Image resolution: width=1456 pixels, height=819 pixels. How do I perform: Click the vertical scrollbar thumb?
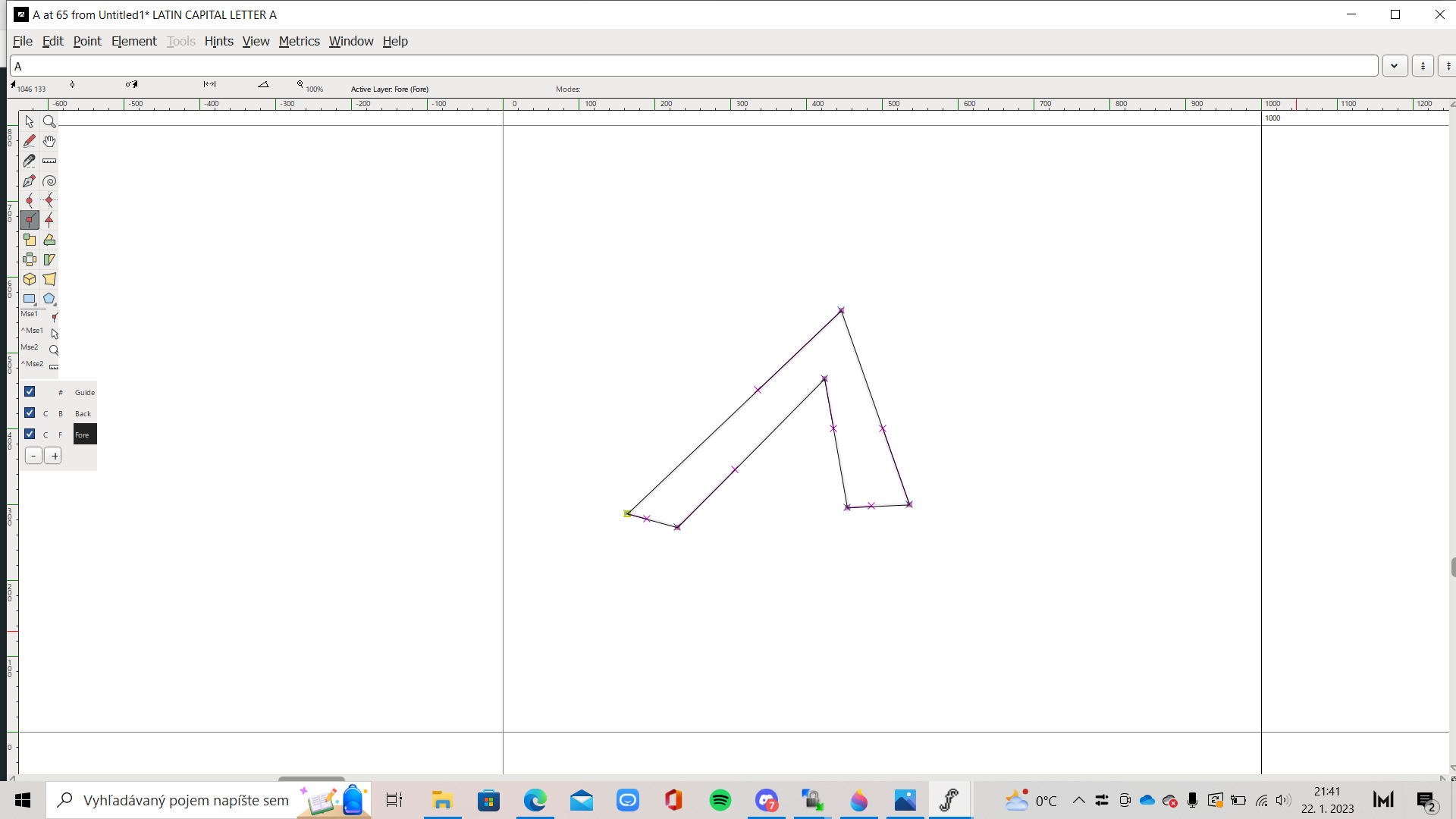click(1453, 567)
